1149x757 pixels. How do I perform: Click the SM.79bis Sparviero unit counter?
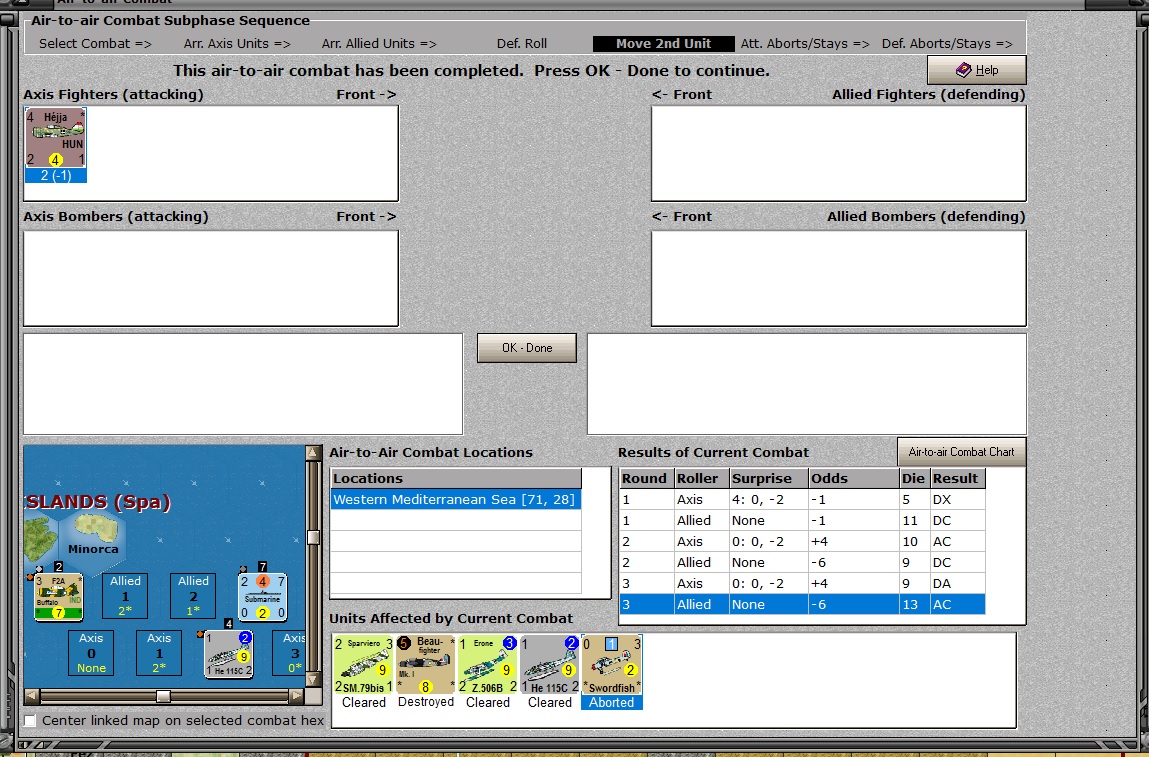coord(363,665)
